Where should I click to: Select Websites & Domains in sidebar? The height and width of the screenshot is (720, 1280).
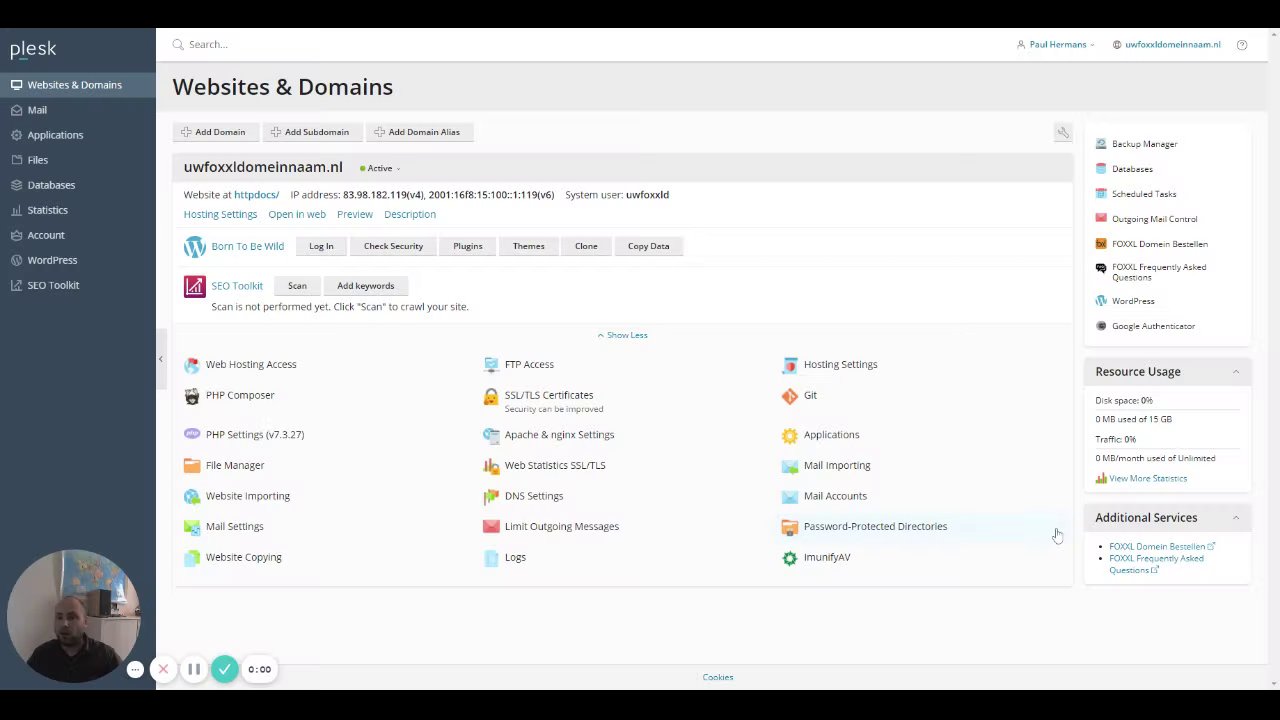pos(78,85)
